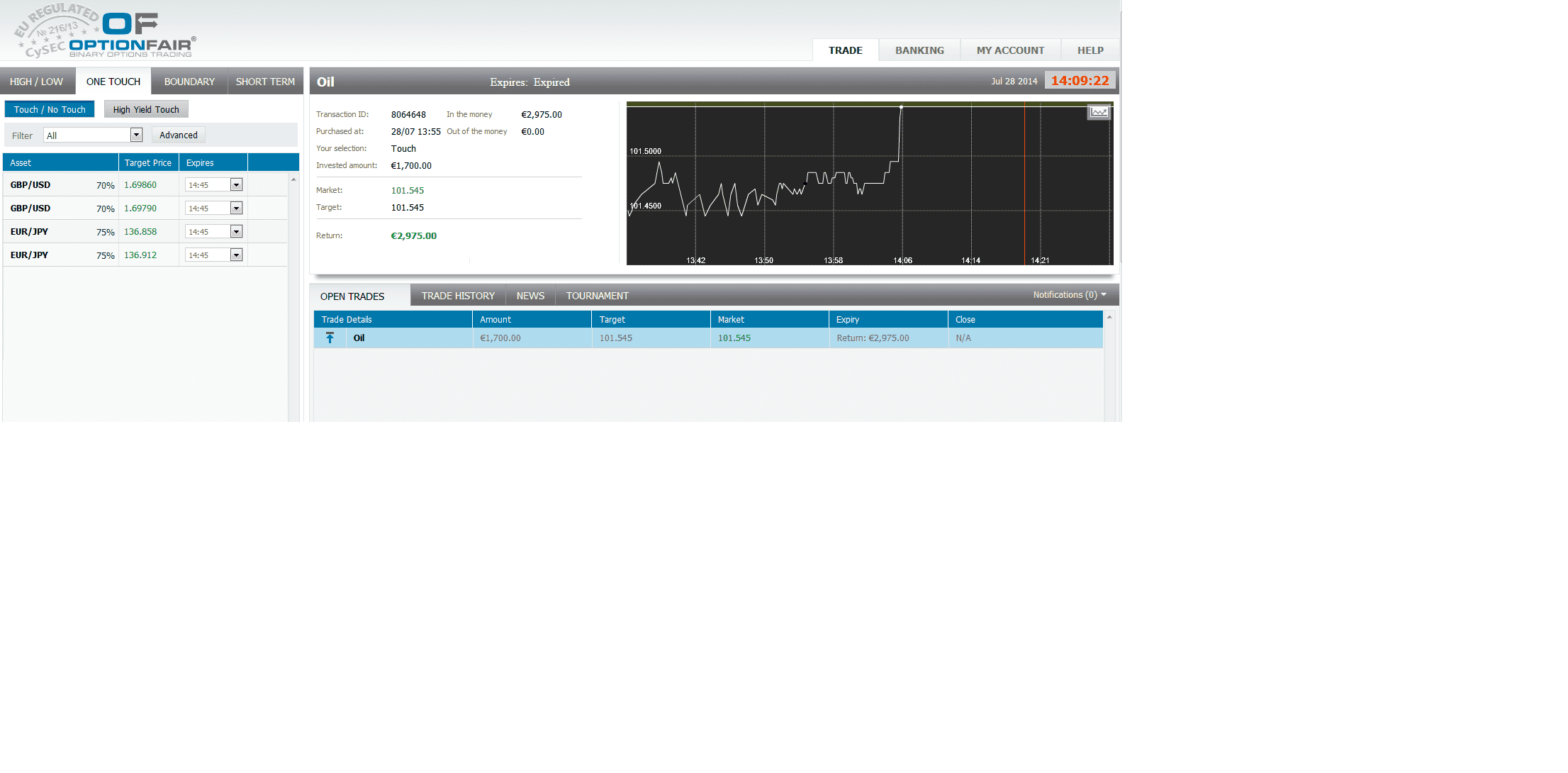Image resolution: width=1568 pixels, height=773 pixels.
Task: Switch to the SHORT TERM options tab
Action: pyautogui.click(x=266, y=81)
